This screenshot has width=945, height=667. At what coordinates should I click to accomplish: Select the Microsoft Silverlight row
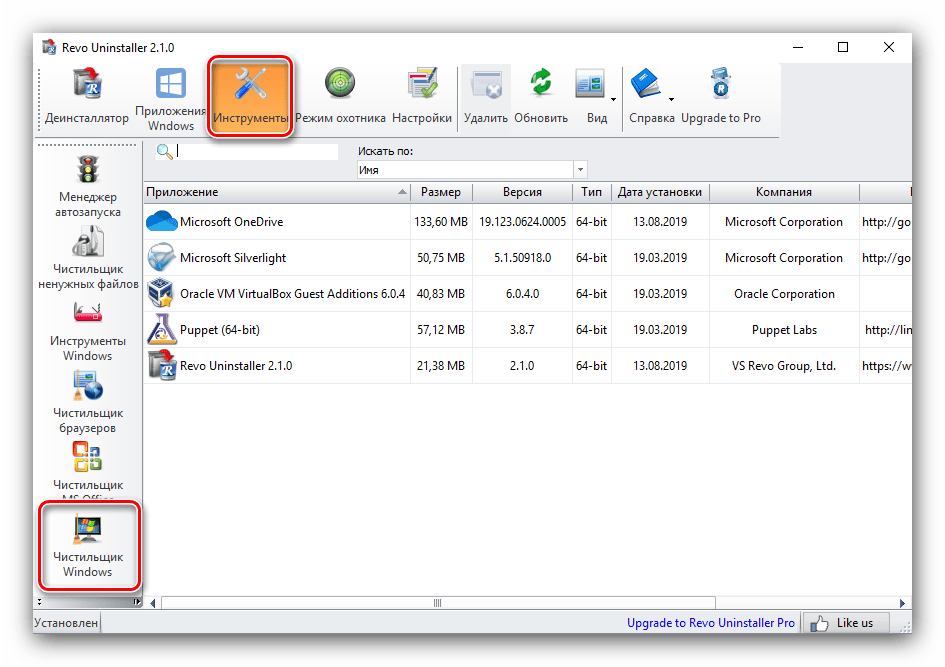pyautogui.click(x=233, y=258)
